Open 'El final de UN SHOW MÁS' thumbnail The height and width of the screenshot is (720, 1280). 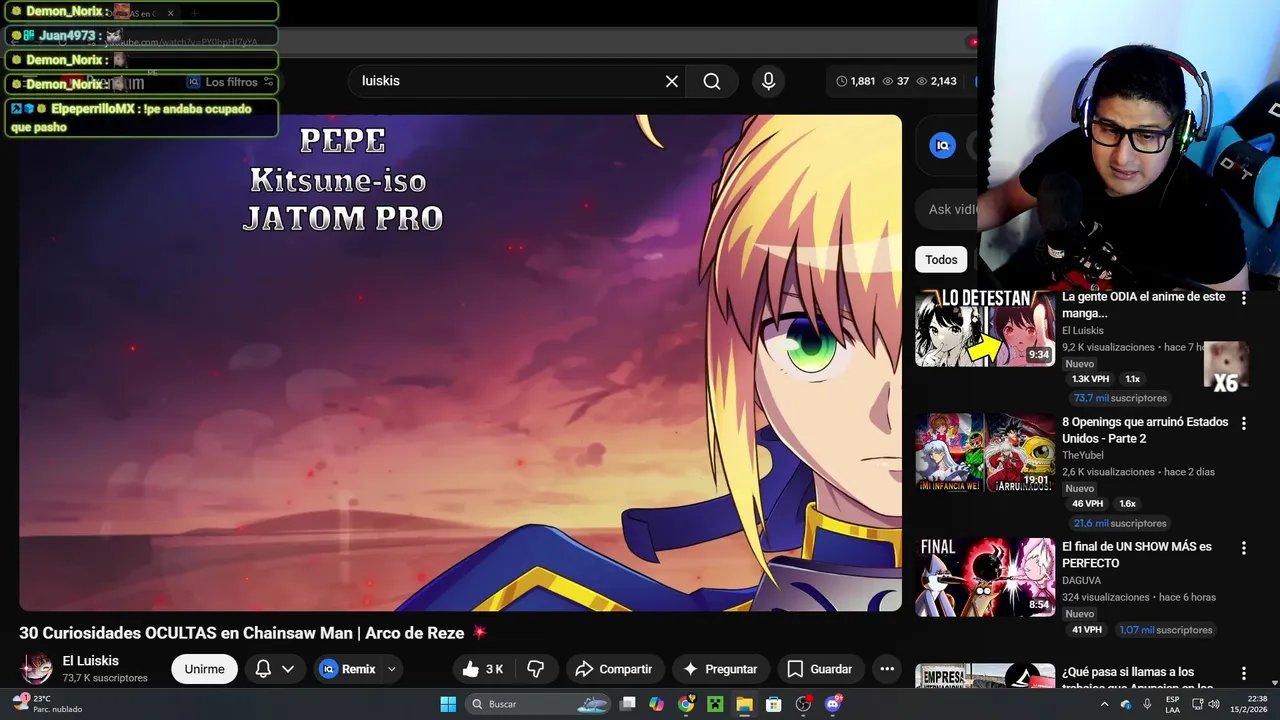[985, 577]
